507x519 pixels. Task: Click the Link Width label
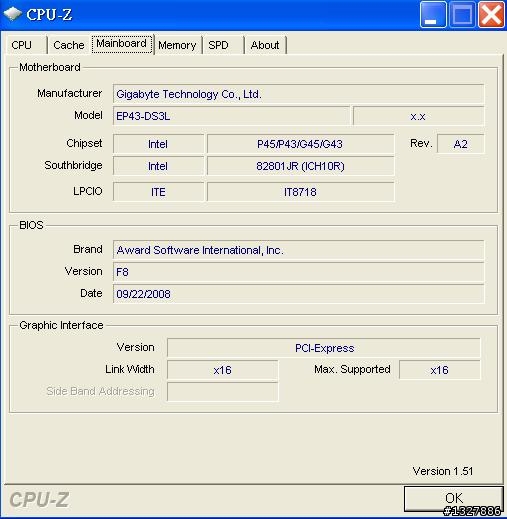tap(130, 369)
